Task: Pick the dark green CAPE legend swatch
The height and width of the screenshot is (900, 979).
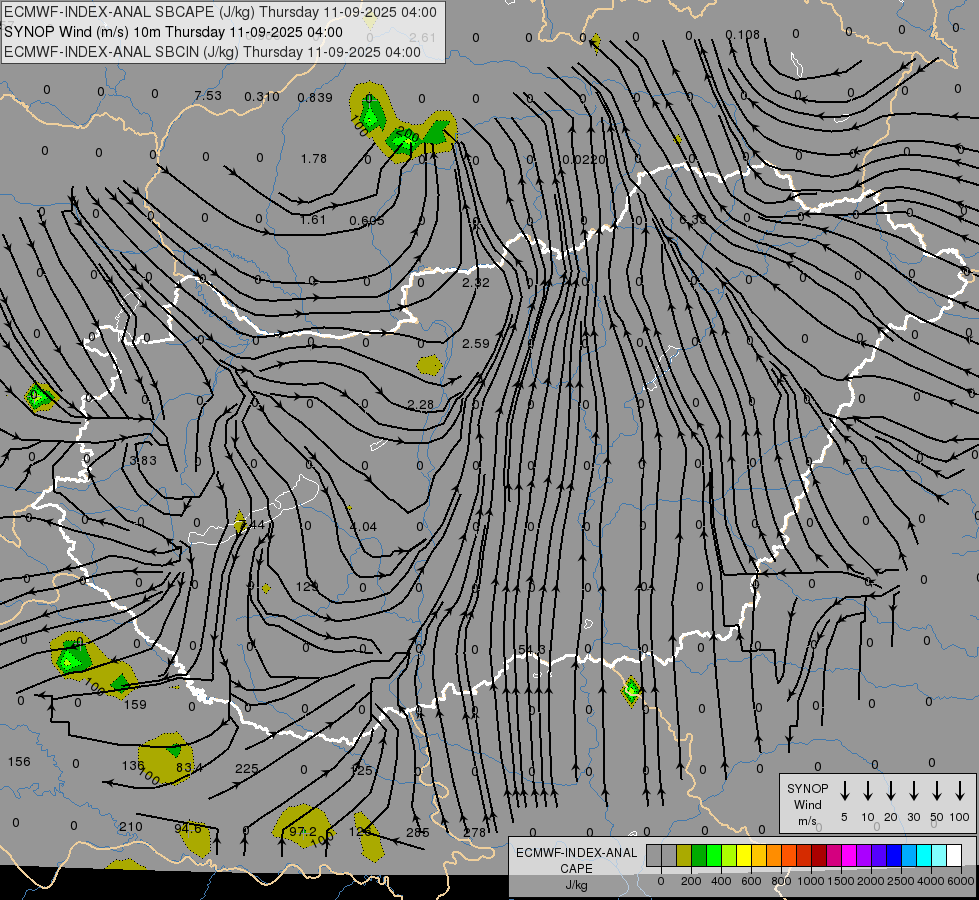Action: coord(699,855)
